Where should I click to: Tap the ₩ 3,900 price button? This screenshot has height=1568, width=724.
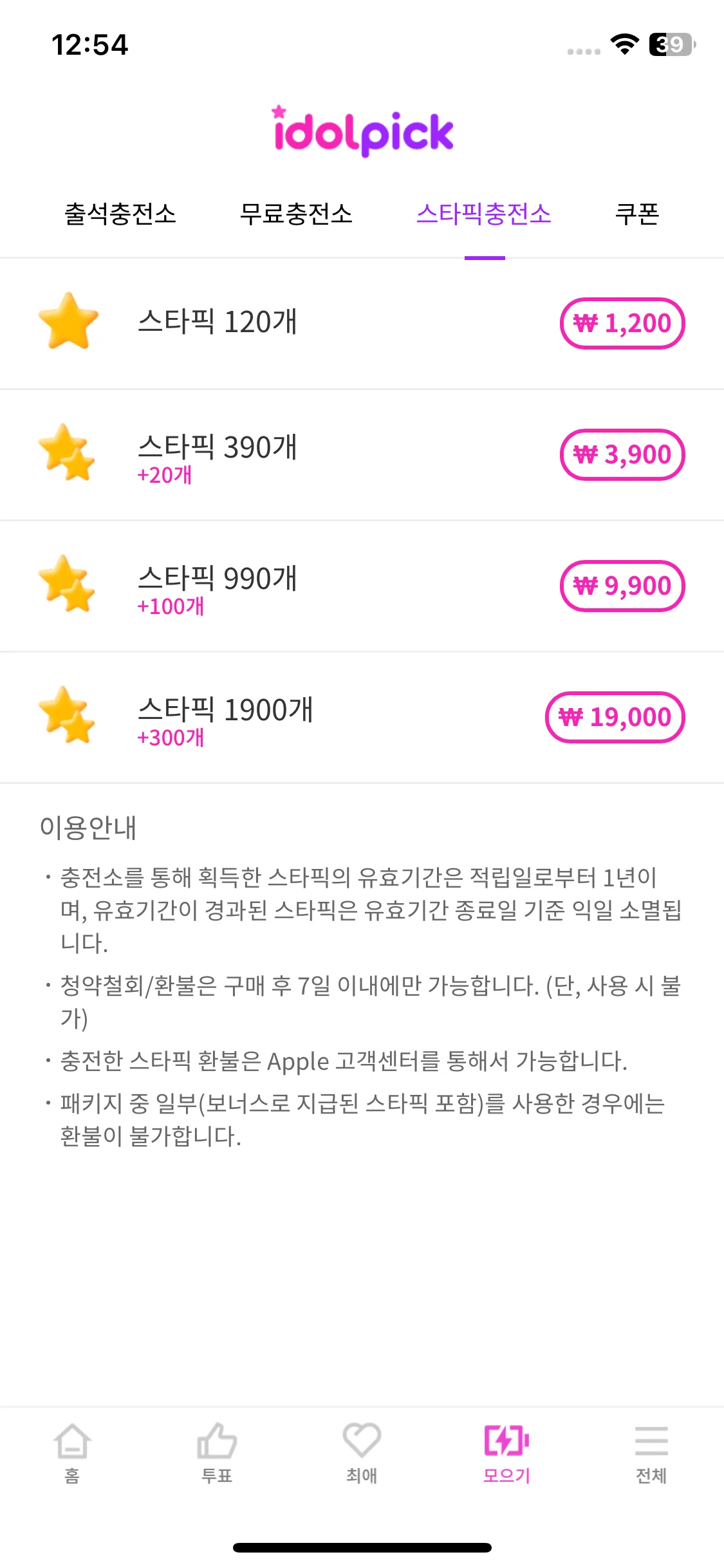point(622,454)
